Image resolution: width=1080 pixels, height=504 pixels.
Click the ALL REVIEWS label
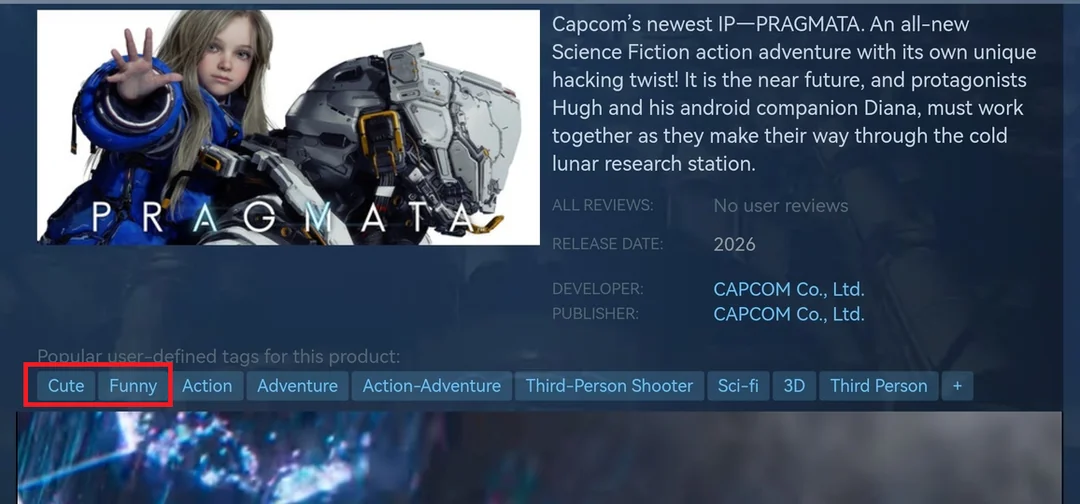click(x=603, y=205)
